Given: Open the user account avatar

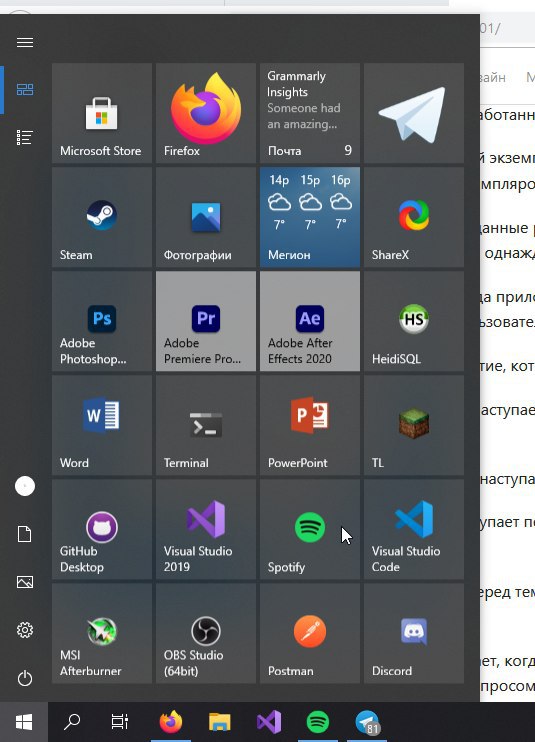Looking at the screenshot, I should (25, 486).
